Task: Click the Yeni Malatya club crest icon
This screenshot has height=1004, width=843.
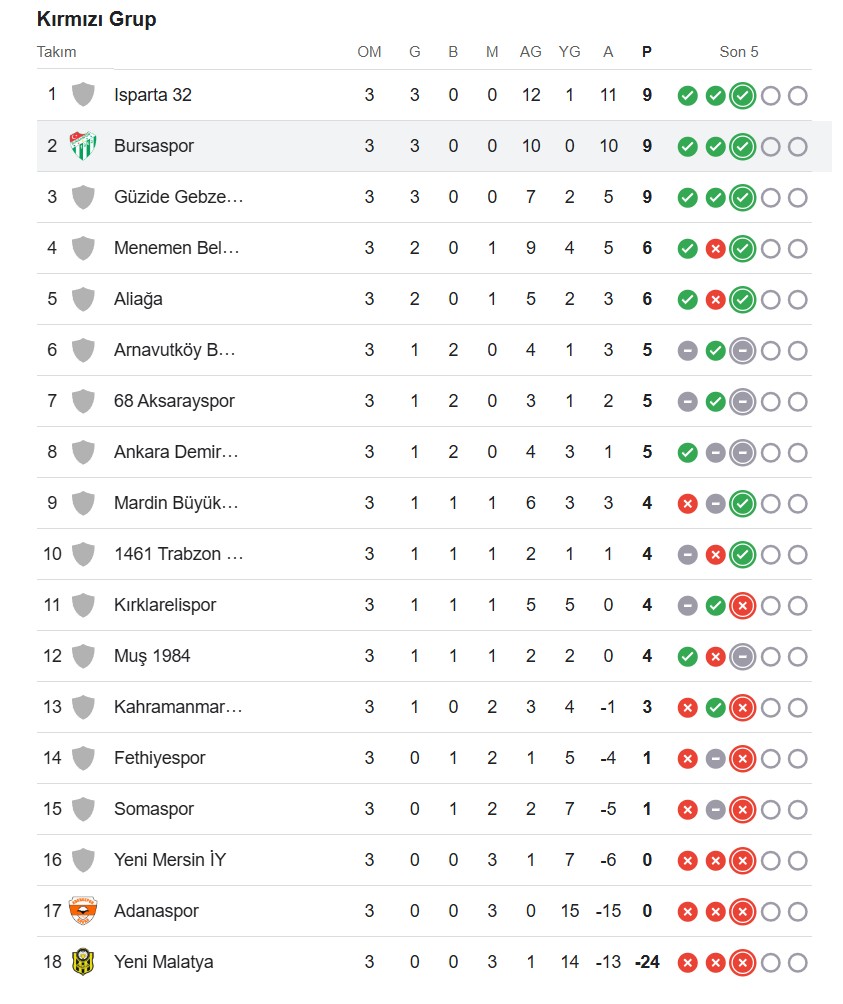Action: tap(83, 962)
